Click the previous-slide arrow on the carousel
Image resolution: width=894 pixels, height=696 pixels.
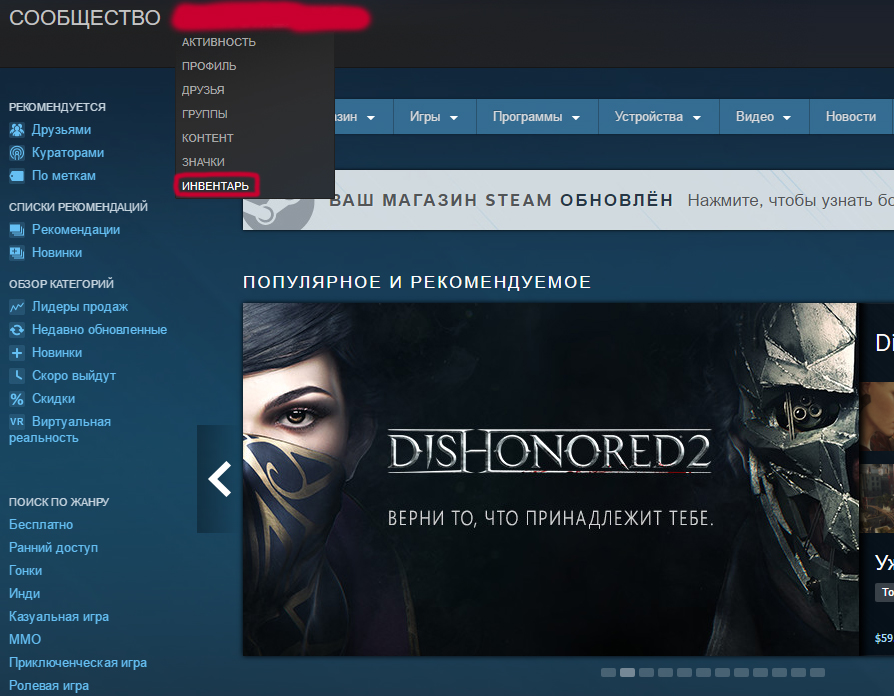(220, 479)
